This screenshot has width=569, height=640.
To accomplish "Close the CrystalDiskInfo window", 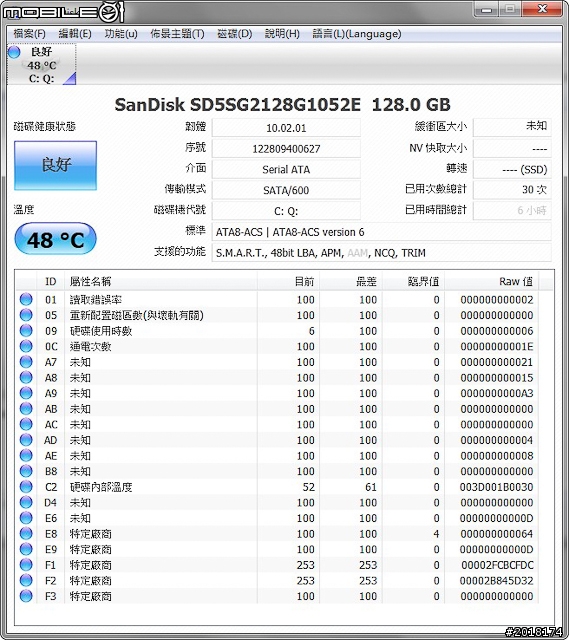I will 542,9.
